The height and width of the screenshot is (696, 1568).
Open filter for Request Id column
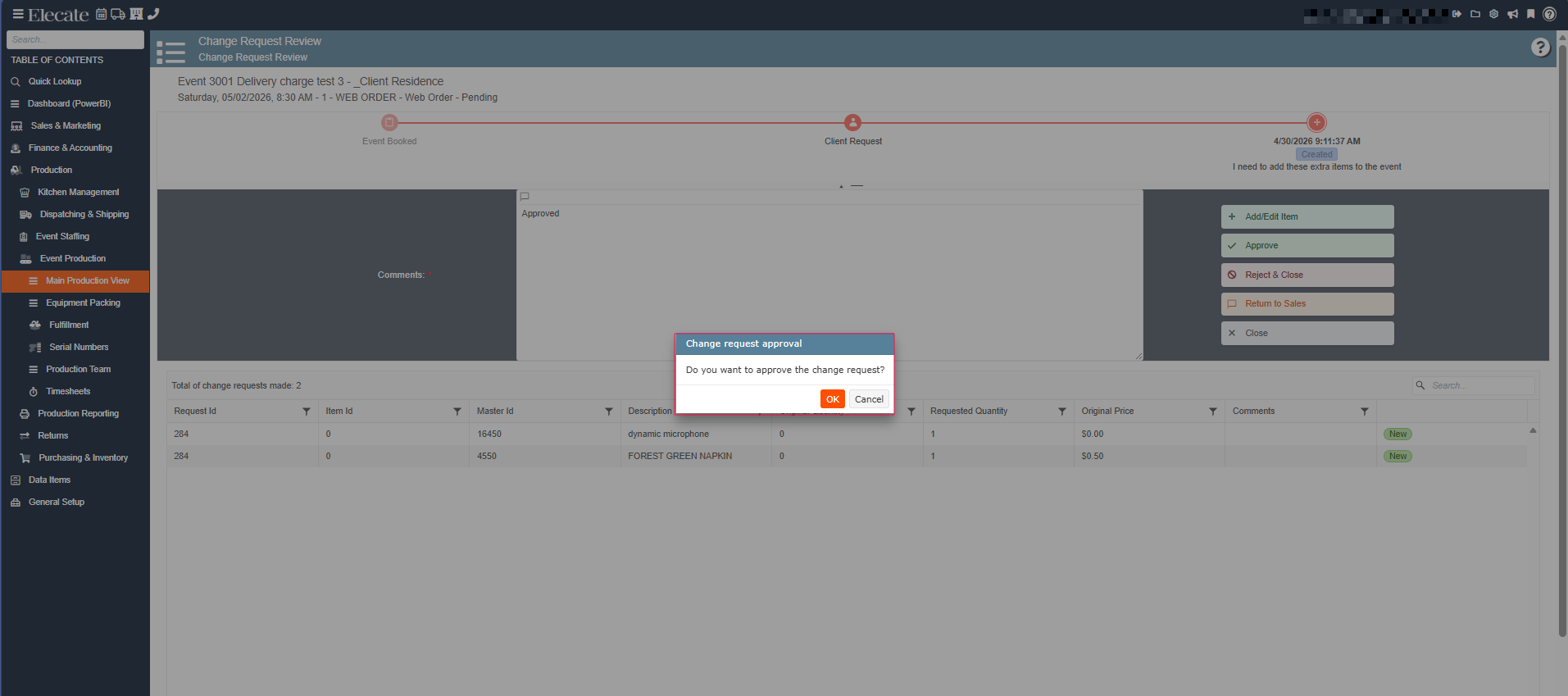pyautogui.click(x=307, y=412)
